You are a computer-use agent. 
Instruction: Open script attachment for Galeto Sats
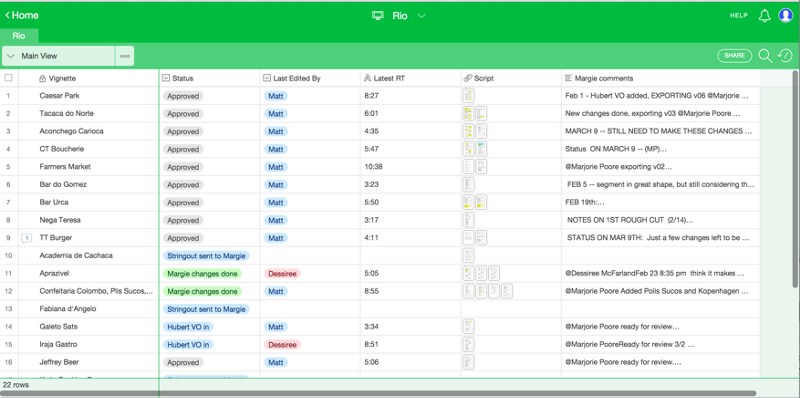(468, 327)
